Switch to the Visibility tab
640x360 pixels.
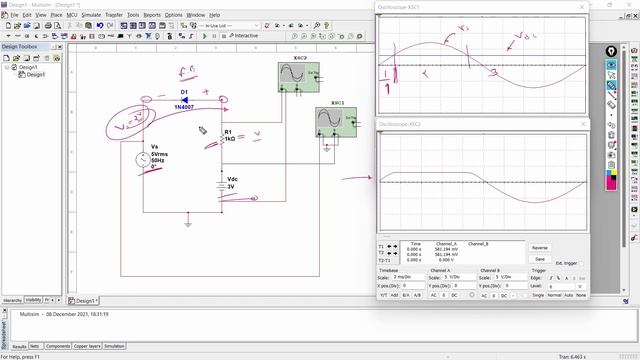(33, 300)
